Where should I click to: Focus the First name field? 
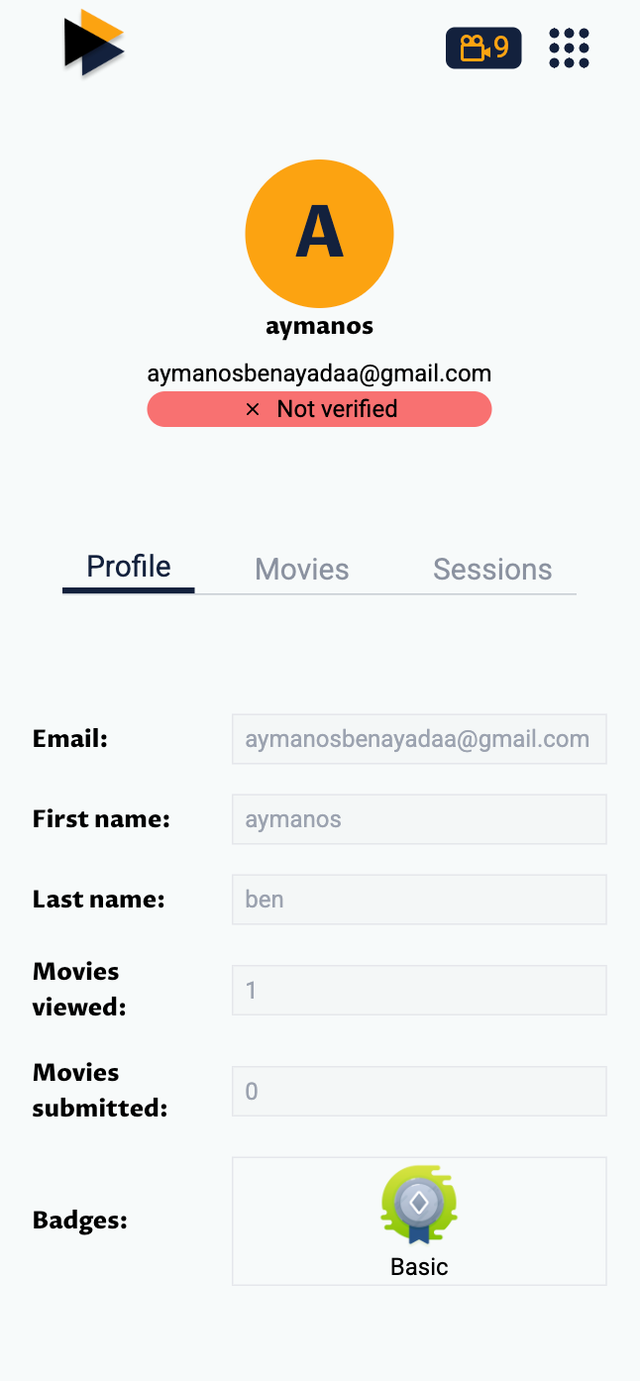pos(419,819)
